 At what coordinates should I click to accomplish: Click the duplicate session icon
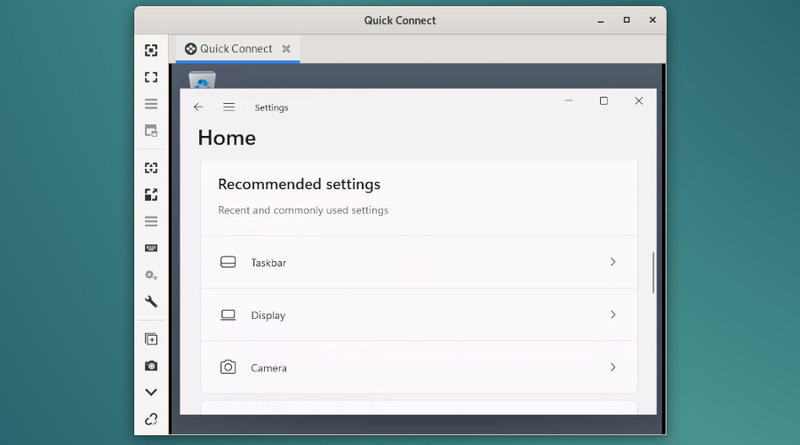151,339
